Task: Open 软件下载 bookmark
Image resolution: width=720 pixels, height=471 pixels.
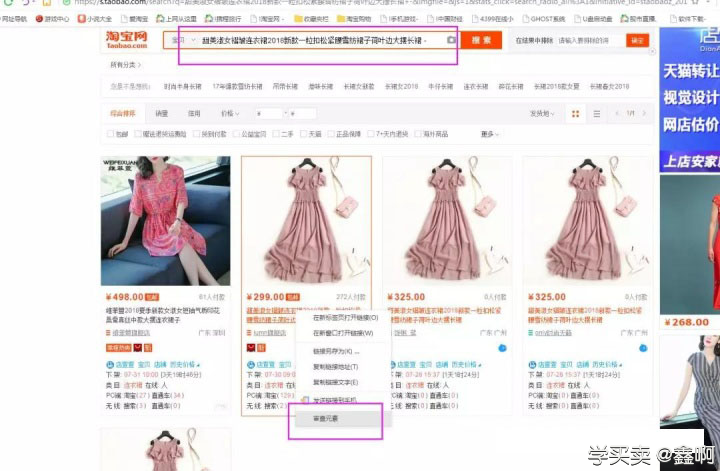Action: point(687,19)
